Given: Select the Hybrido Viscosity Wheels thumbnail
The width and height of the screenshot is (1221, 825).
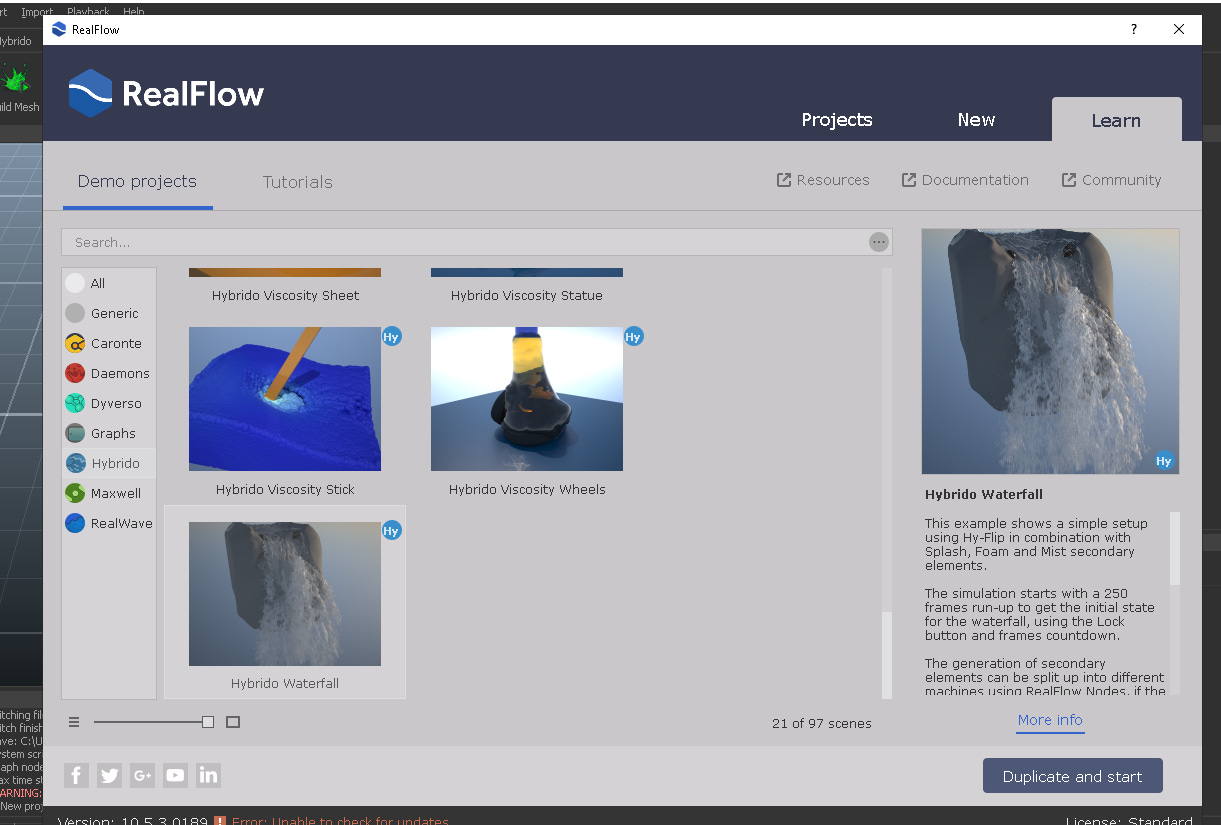Looking at the screenshot, I should pos(527,399).
